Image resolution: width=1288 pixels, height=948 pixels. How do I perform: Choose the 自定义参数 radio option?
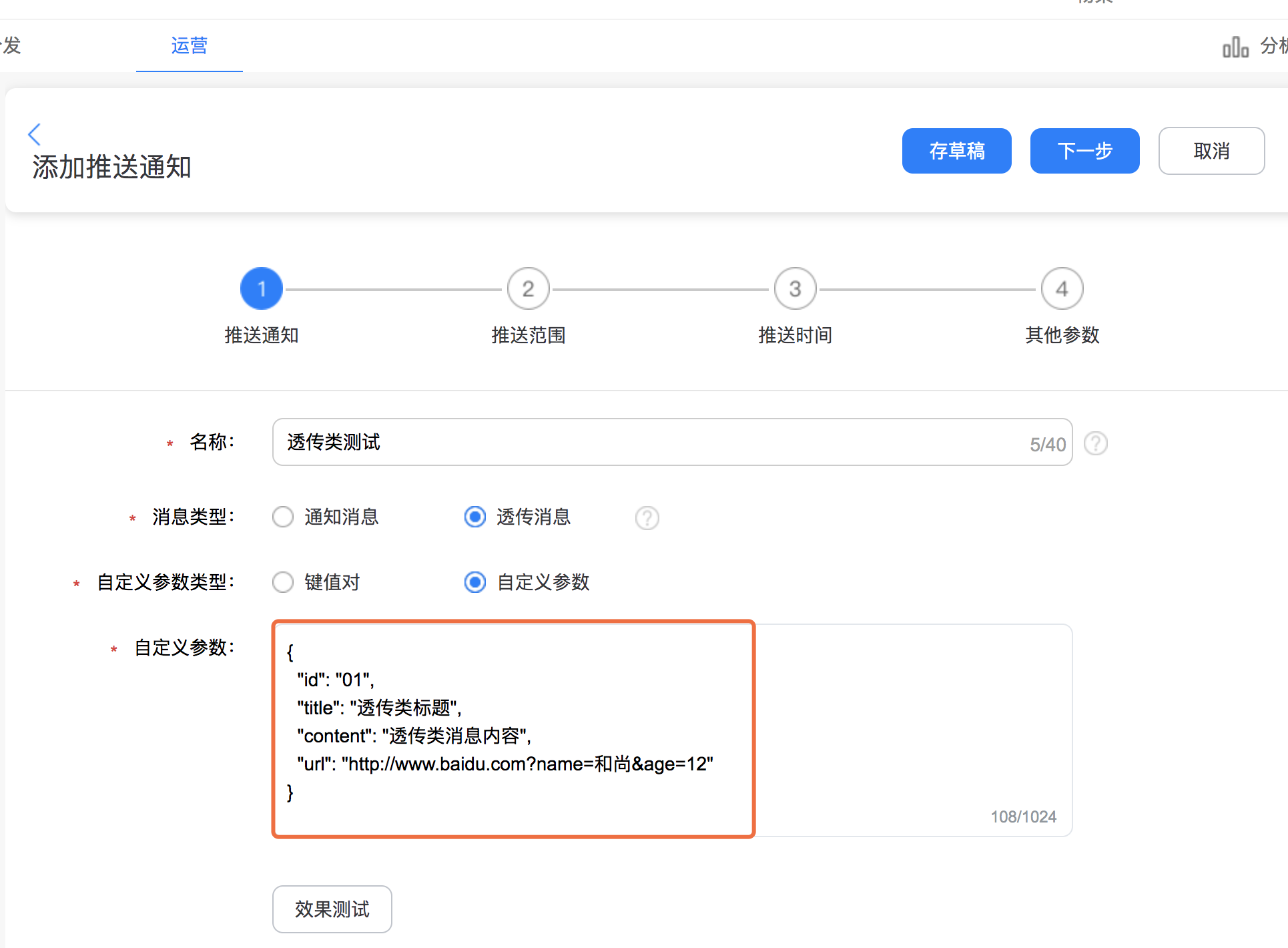[x=475, y=582]
